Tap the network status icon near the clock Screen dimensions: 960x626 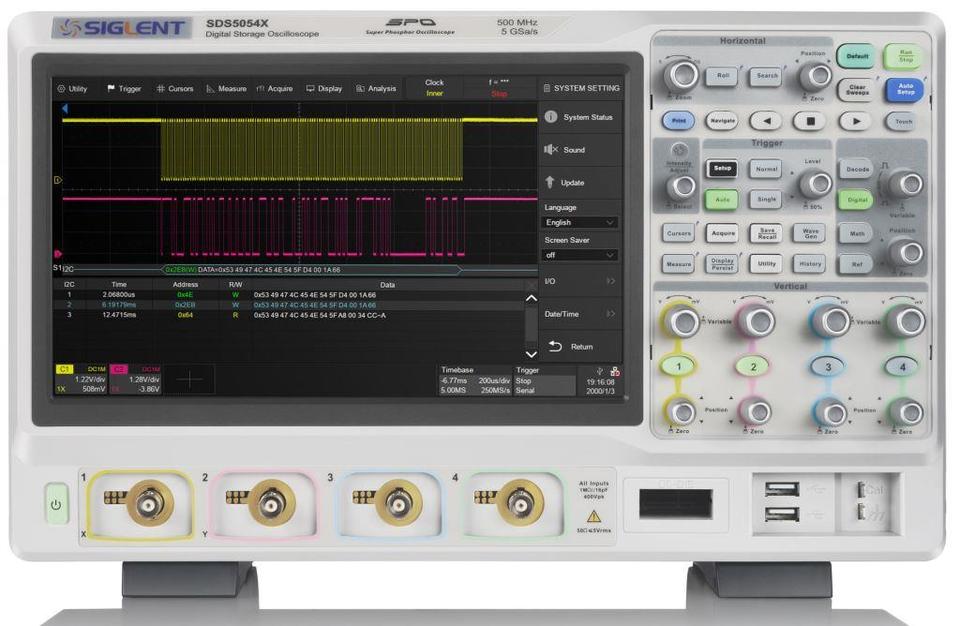click(x=615, y=371)
